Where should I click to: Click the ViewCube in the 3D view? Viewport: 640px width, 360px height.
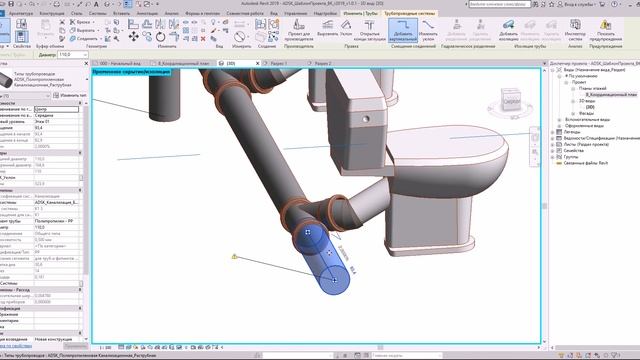coord(511,100)
